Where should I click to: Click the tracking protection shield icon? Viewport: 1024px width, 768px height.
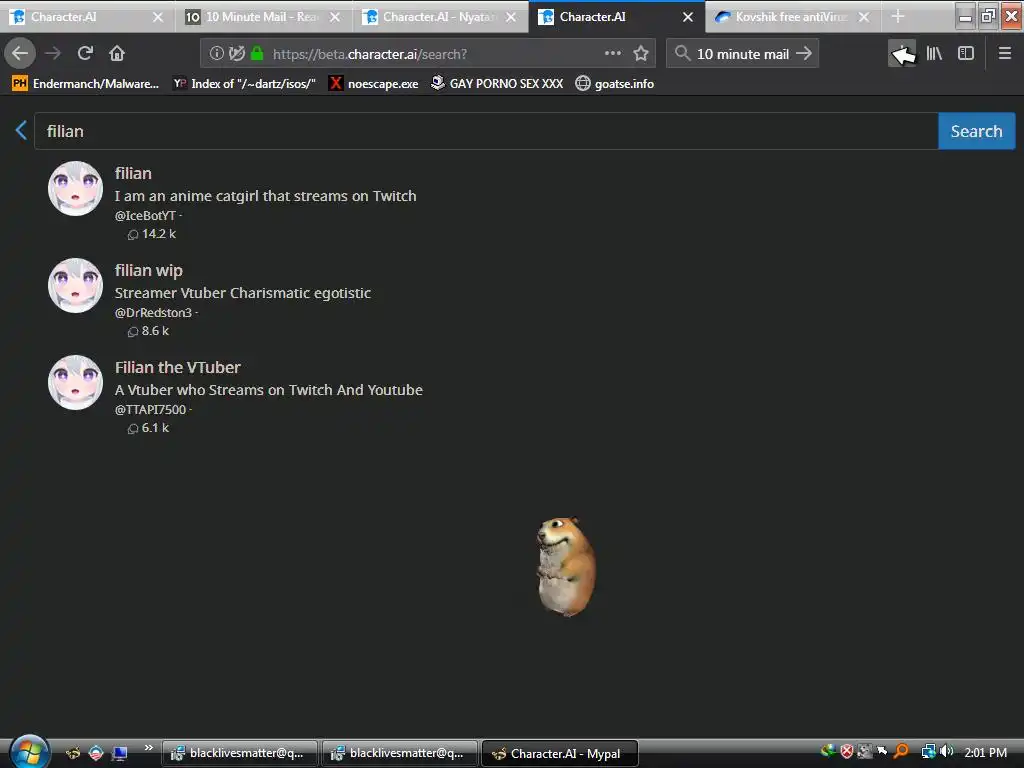coord(237,54)
